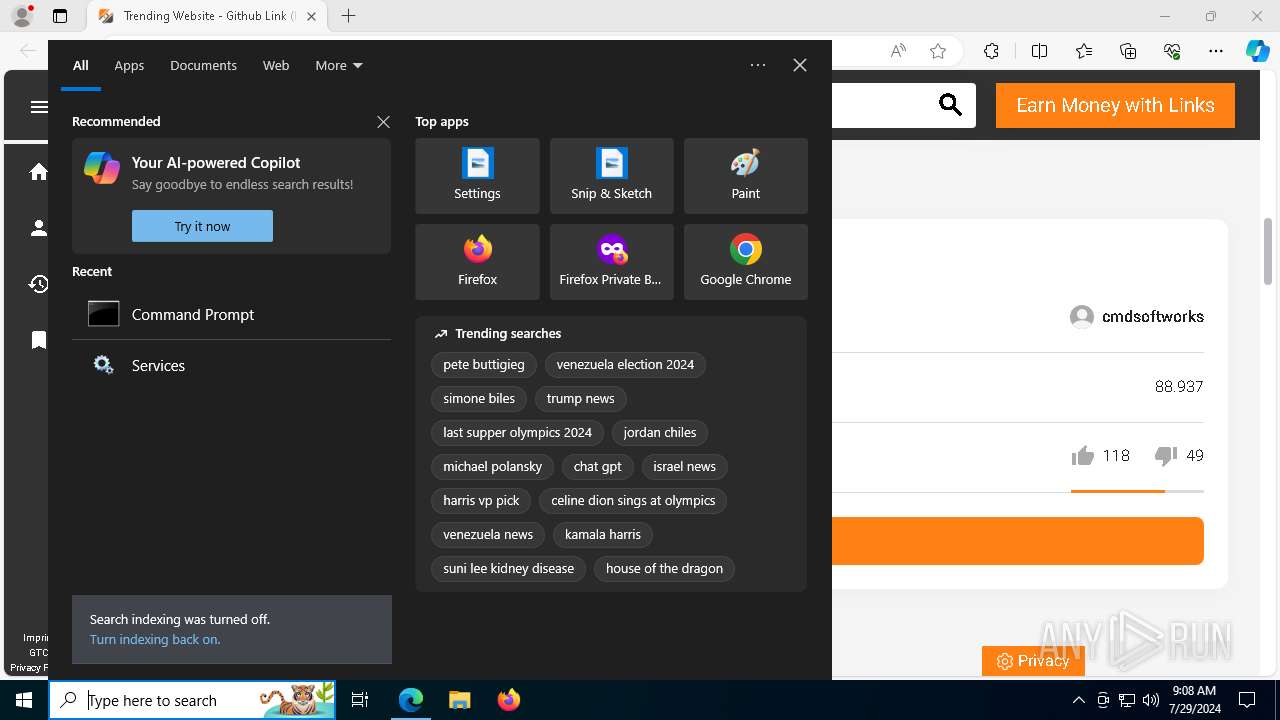Open Edge profile avatar
This screenshot has width=1280, height=720.
pos(22,16)
